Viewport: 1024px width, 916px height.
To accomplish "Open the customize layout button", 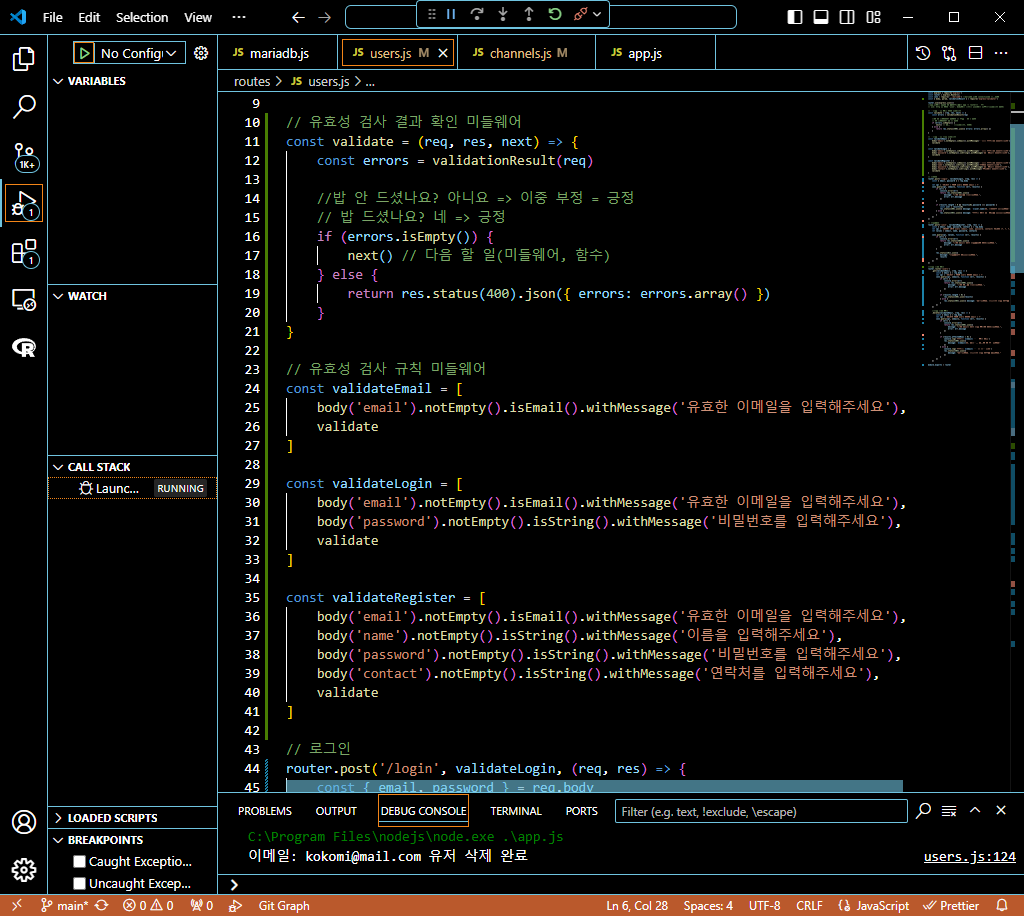I will 873,17.
